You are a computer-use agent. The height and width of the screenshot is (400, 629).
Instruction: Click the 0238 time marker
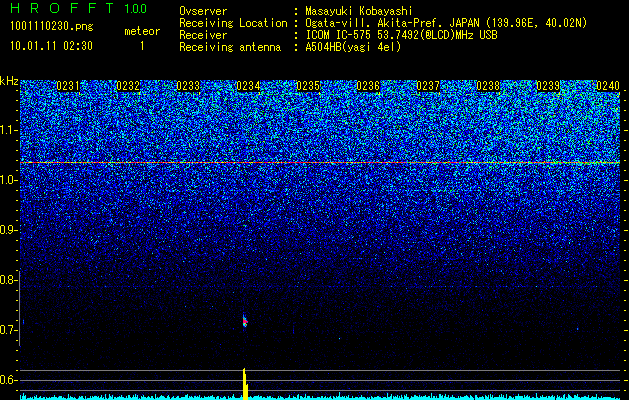(488, 86)
